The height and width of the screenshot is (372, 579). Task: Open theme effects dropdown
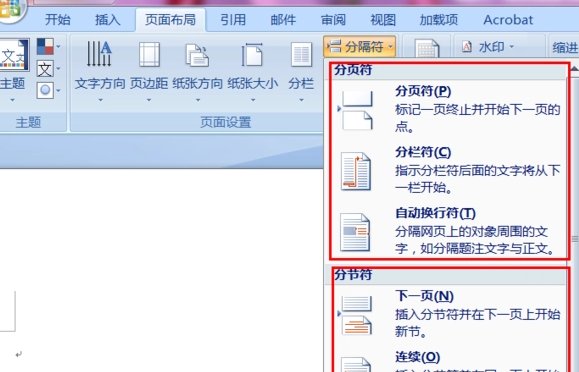pos(49,91)
